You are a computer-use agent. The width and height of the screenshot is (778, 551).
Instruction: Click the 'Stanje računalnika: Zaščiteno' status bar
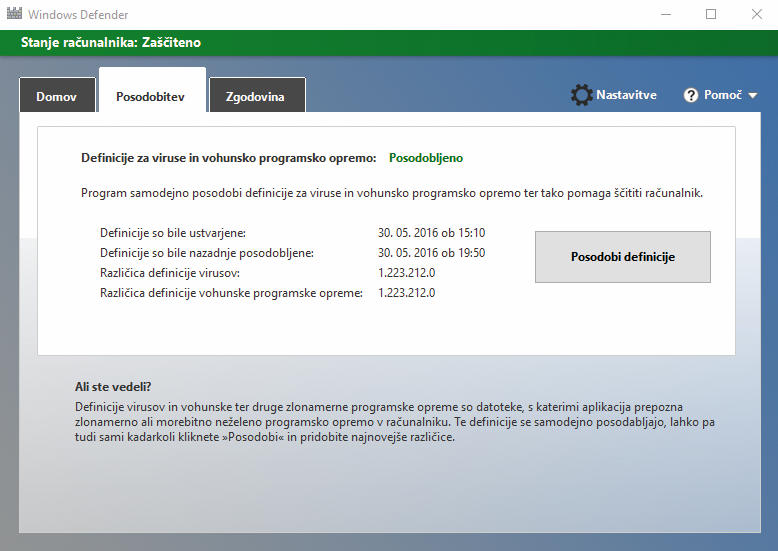tap(389, 43)
